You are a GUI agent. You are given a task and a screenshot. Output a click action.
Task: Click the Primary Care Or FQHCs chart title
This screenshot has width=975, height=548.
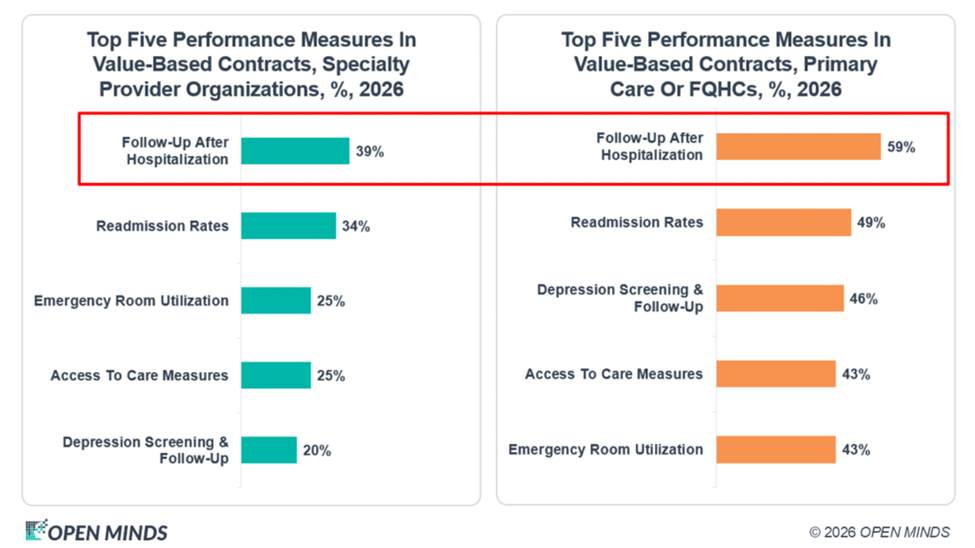[725, 65]
